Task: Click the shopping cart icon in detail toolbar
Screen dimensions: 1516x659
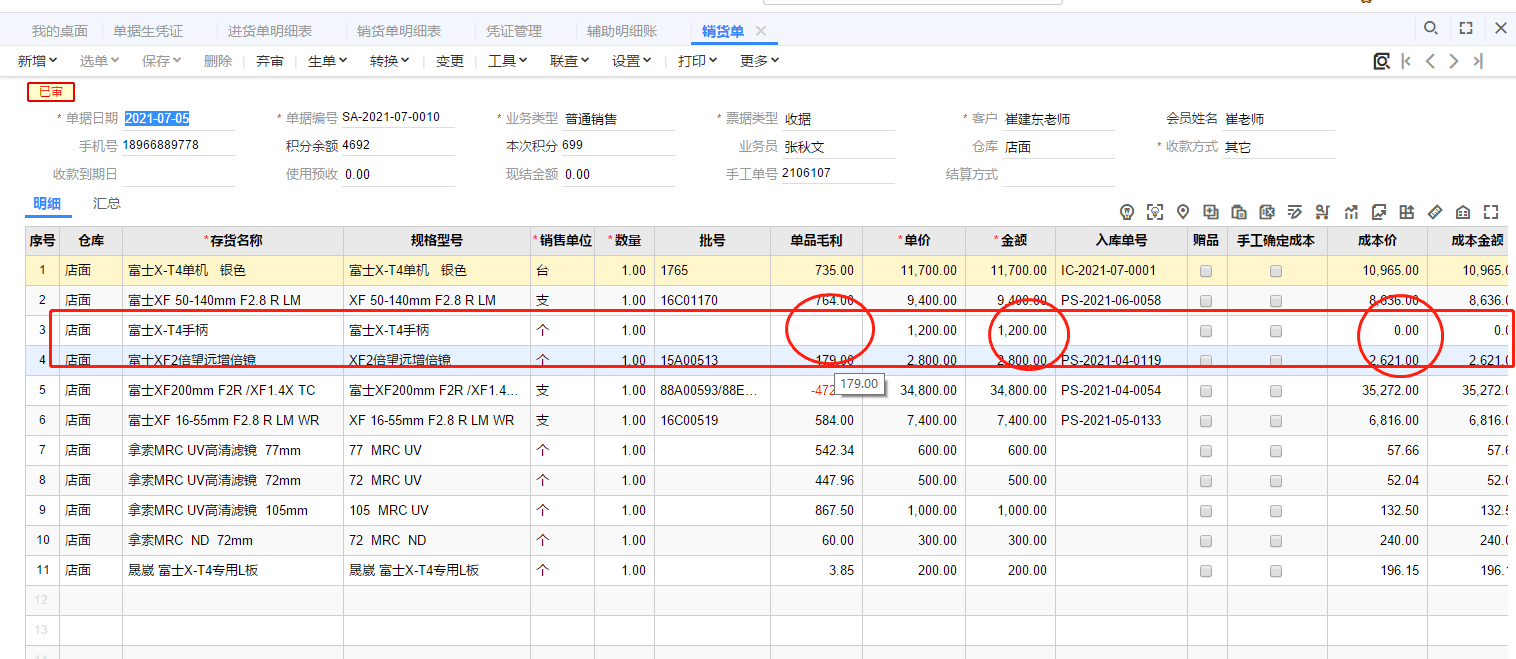Action: 1323,212
